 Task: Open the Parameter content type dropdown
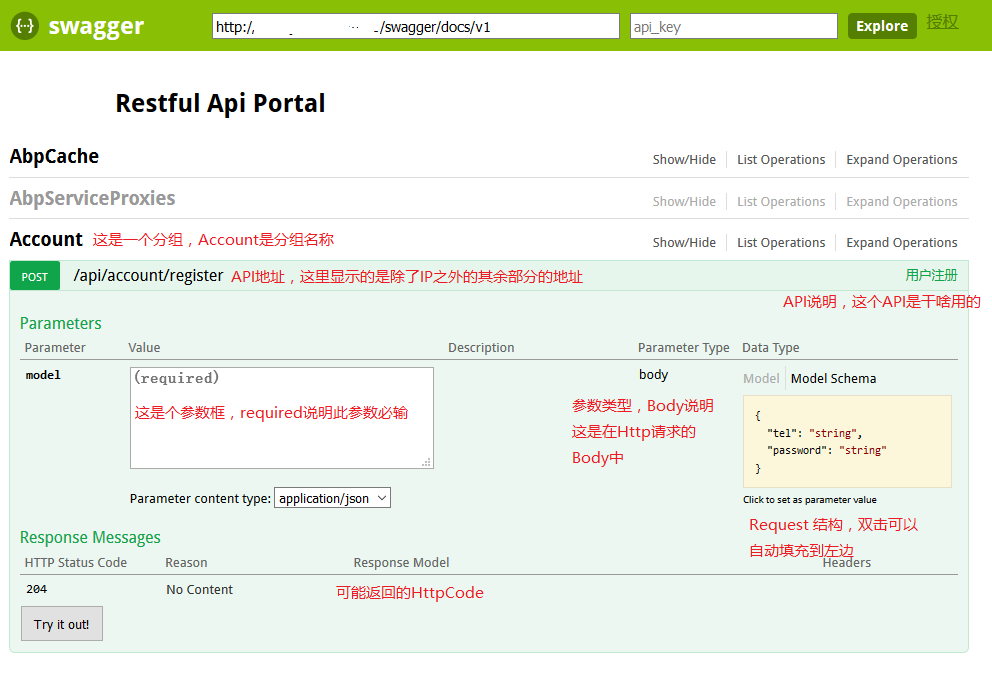(332, 498)
